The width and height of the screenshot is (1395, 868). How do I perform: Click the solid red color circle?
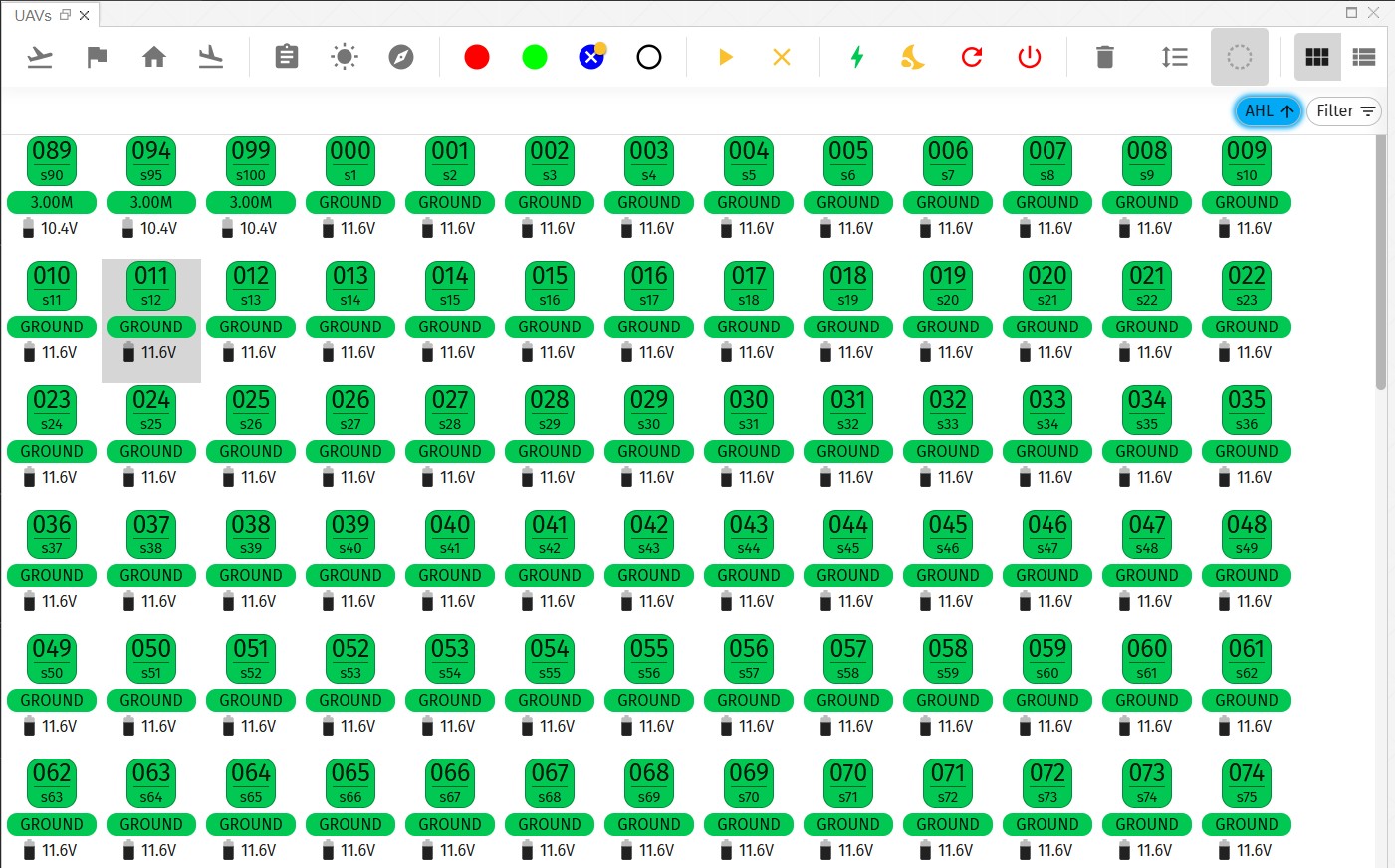click(477, 57)
